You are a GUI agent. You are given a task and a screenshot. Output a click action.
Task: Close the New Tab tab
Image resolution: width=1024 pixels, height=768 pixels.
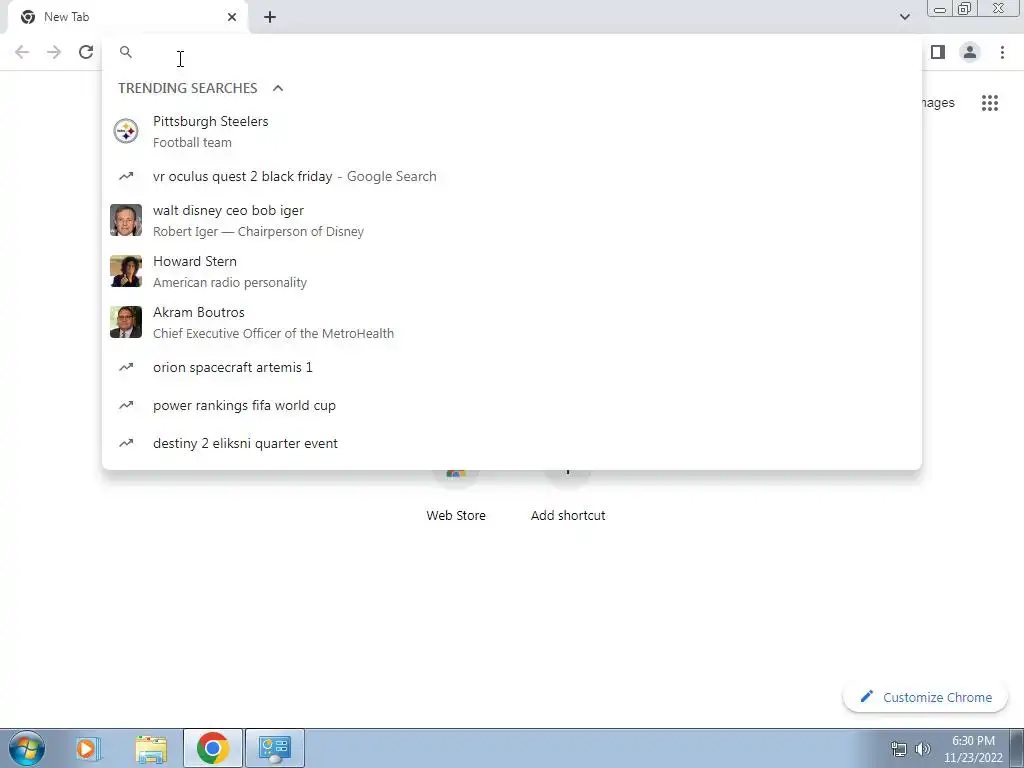click(x=232, y=17)
